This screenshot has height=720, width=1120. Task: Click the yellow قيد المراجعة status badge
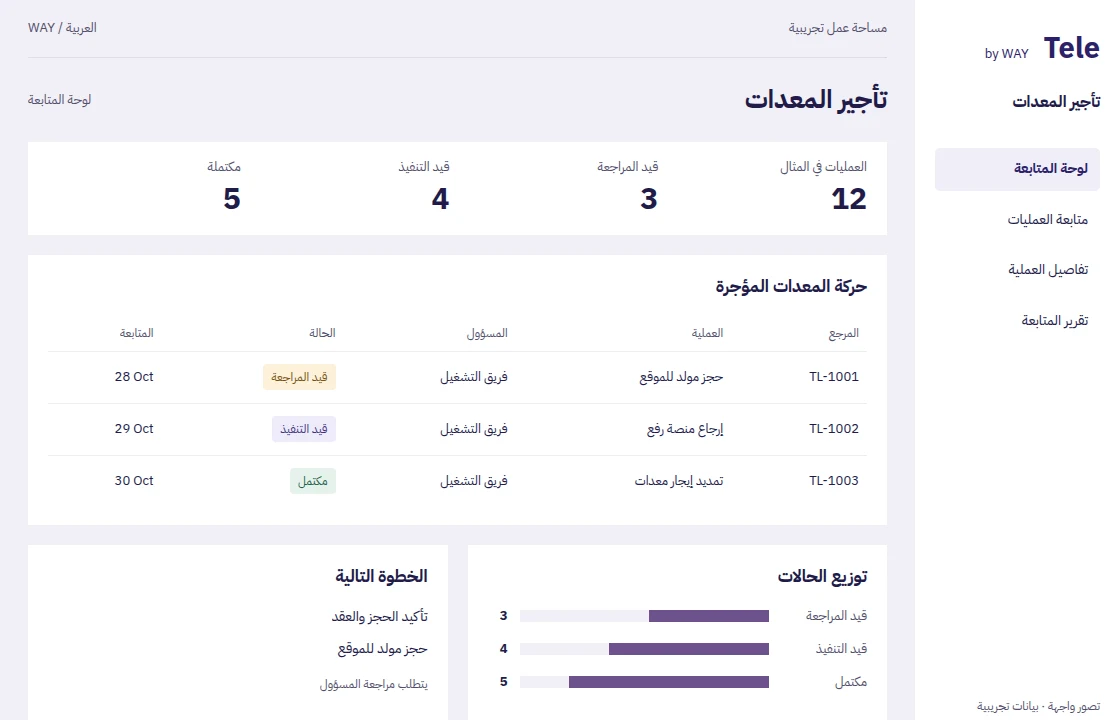coord(299,377)
